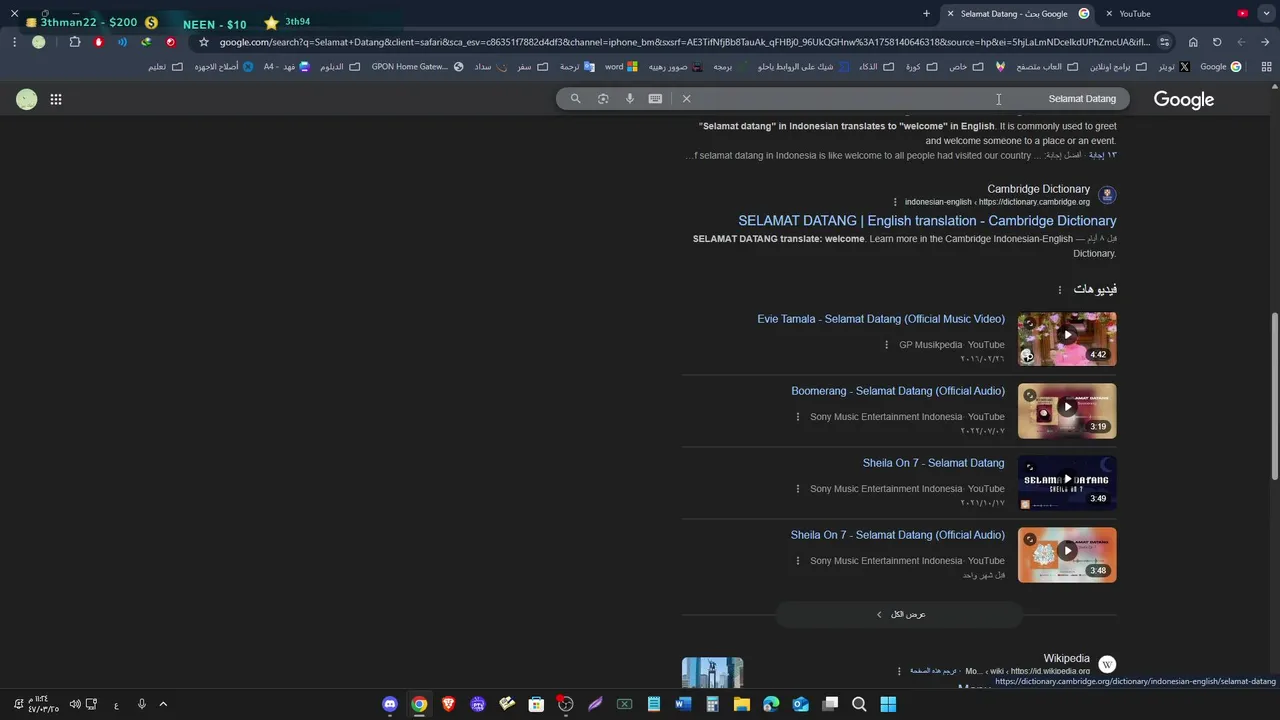Open Sheila On 7 Official Audio link
This screenshot has height=720, width=1280.
898,535
